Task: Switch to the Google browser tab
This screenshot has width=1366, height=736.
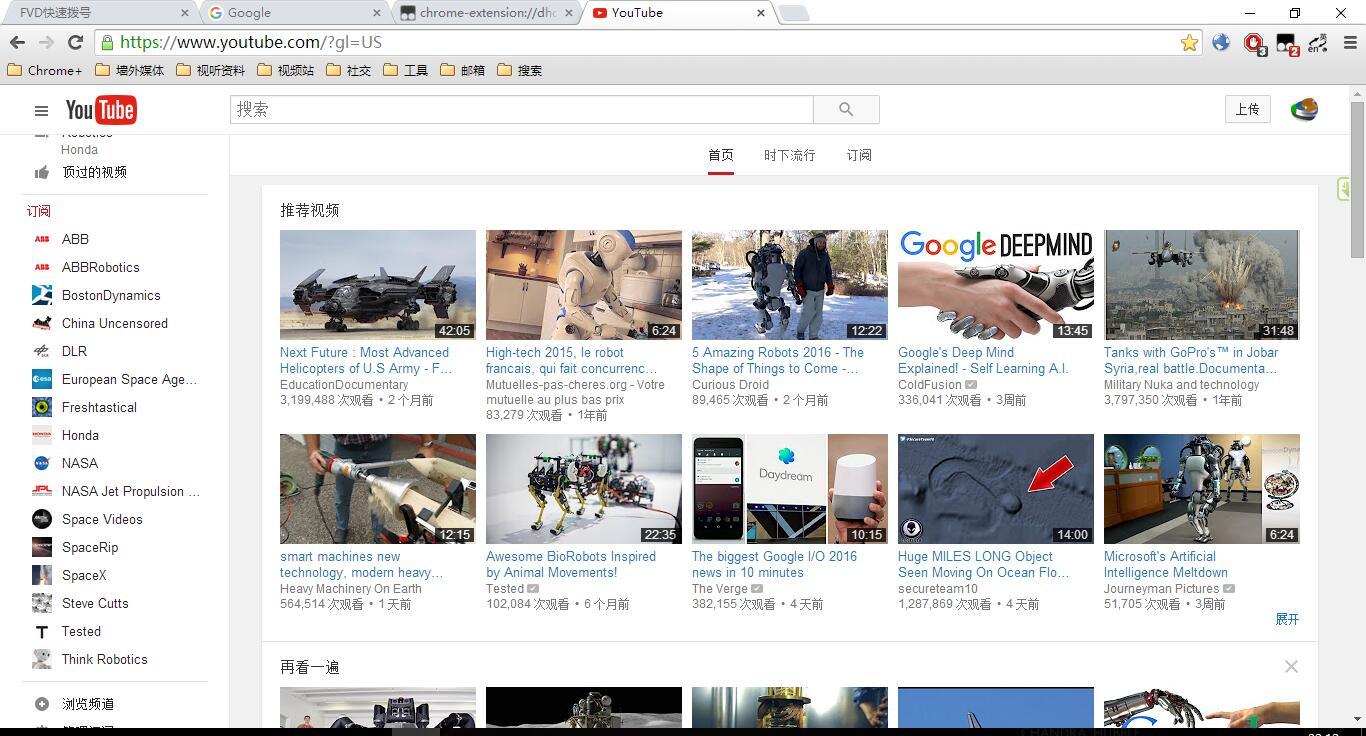Action: (295, 13)
